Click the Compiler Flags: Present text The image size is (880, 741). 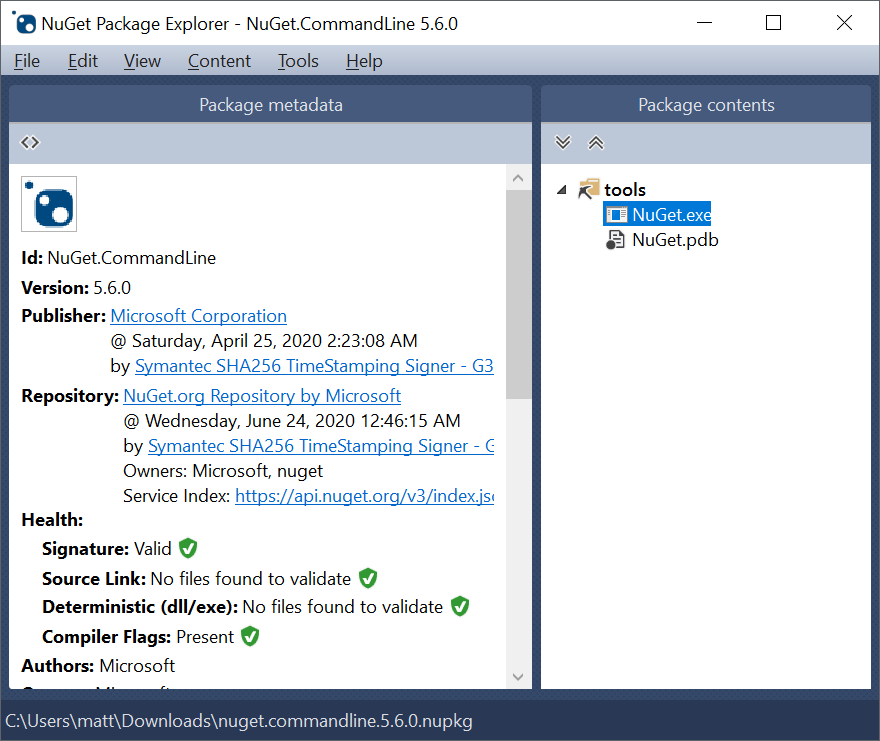point(138,637)
